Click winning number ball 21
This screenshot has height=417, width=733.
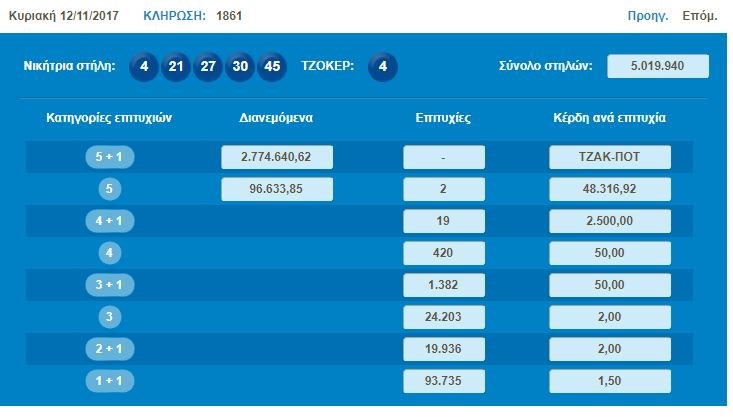click(x=176, y=67)
